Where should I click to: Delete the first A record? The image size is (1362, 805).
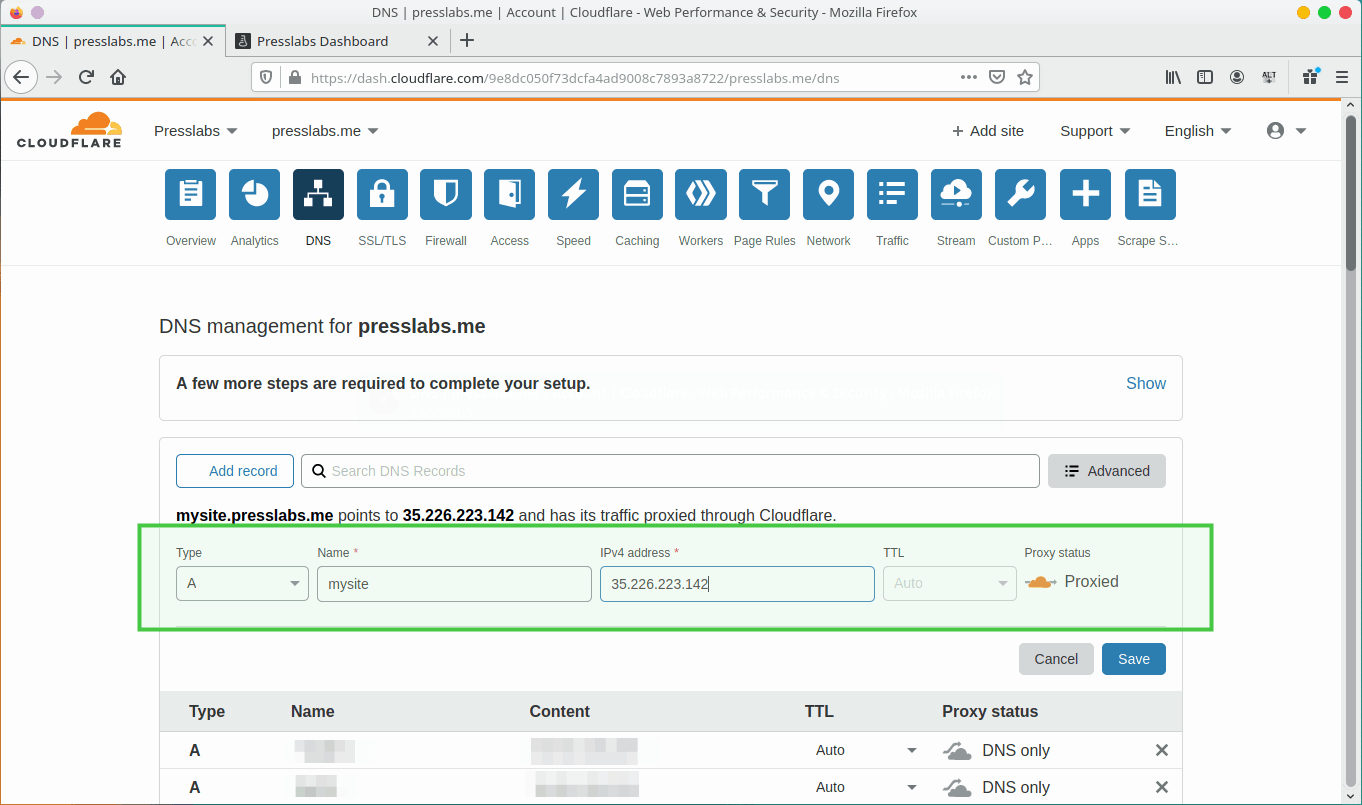1162,750
